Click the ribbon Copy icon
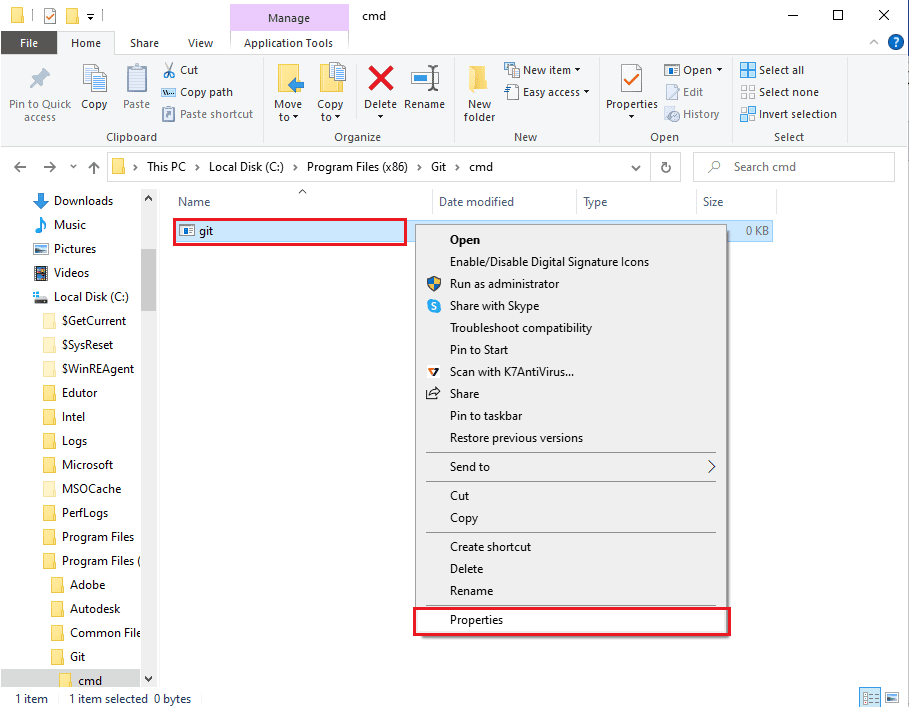 pyautogui.click(x=94, y=80)
